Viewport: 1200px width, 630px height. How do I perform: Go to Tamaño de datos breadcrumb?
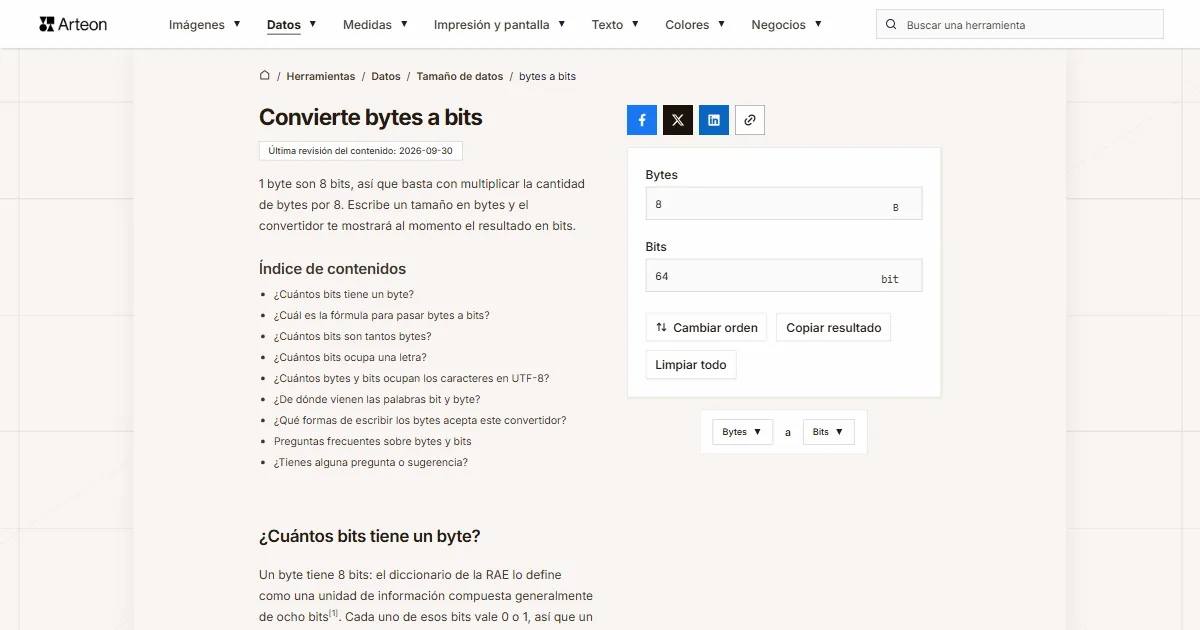tap(460, 76)
